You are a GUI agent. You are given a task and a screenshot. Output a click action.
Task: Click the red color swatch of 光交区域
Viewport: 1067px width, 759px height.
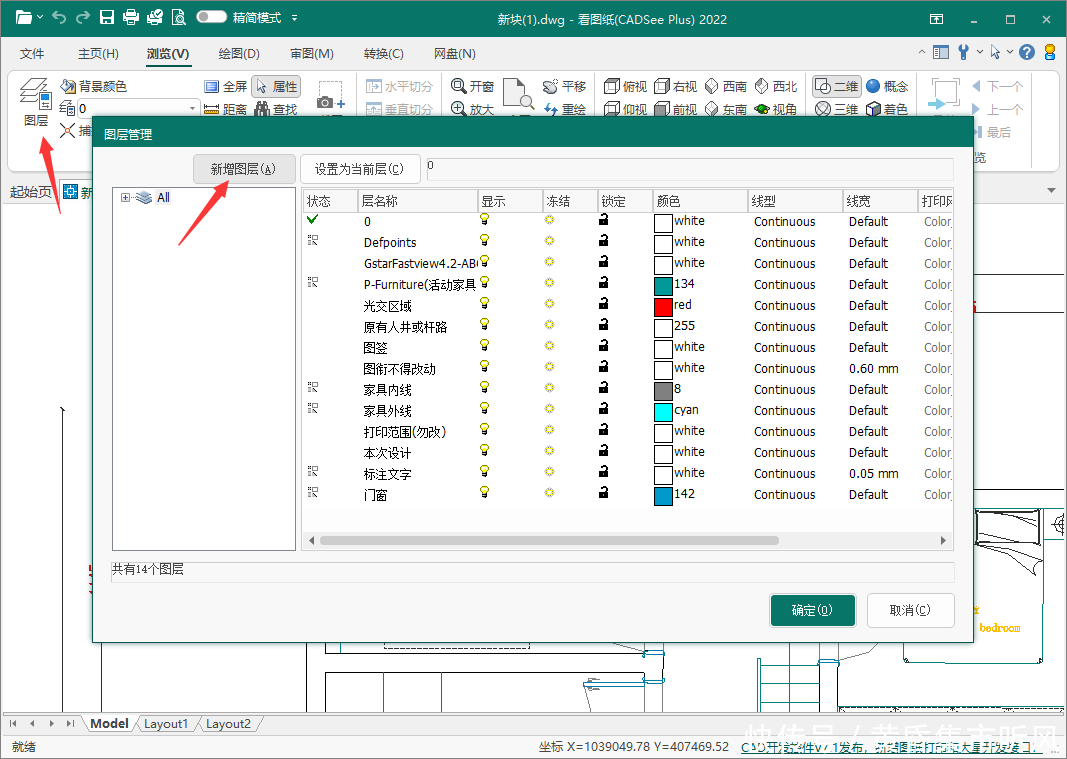pos(663,306)
